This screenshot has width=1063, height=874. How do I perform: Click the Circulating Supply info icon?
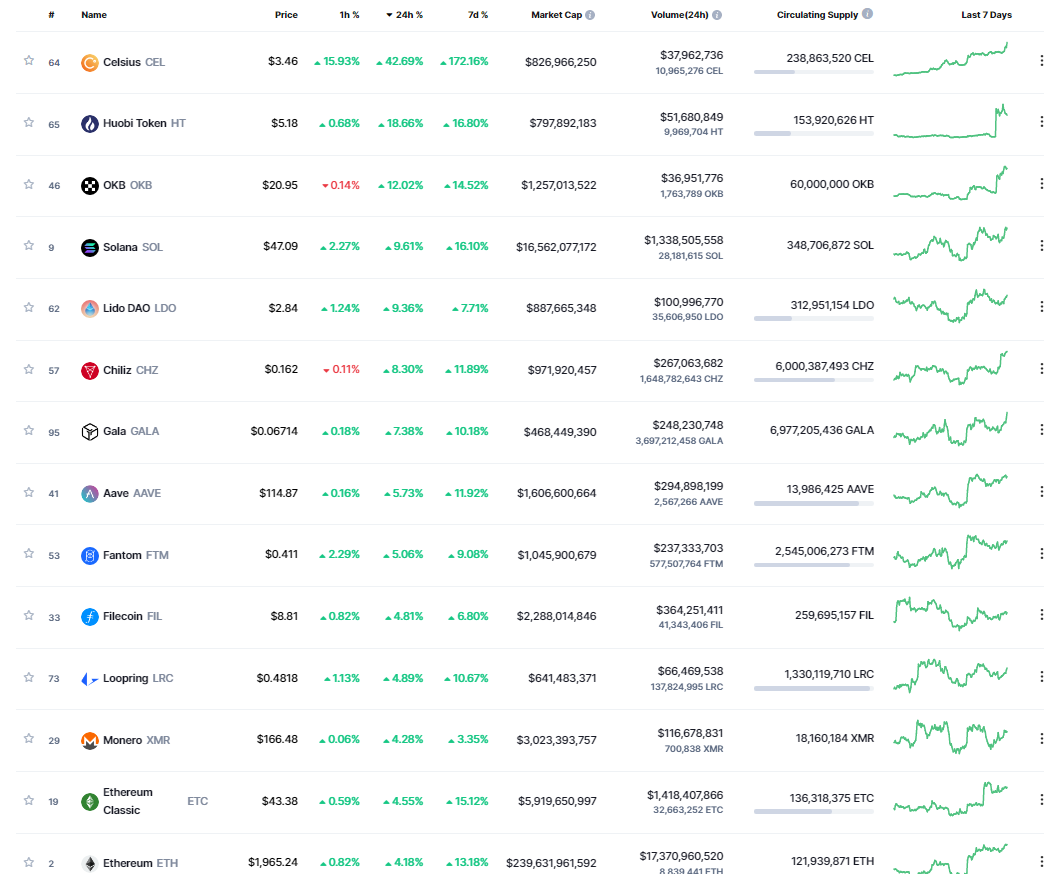[x=867, y=14]
